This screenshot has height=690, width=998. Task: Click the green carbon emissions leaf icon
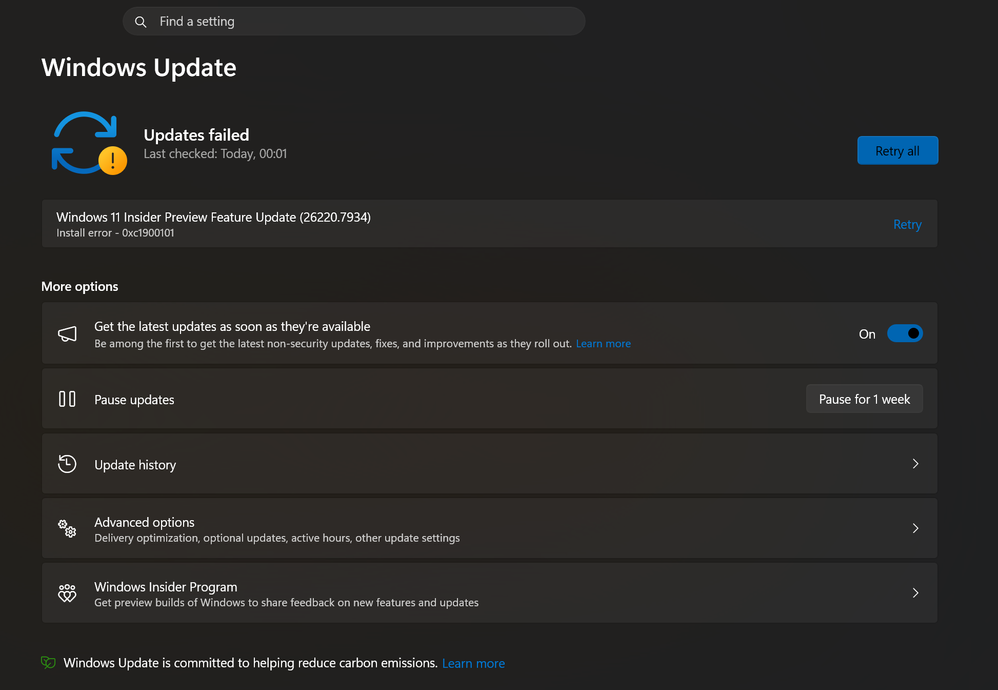[48, 663]
